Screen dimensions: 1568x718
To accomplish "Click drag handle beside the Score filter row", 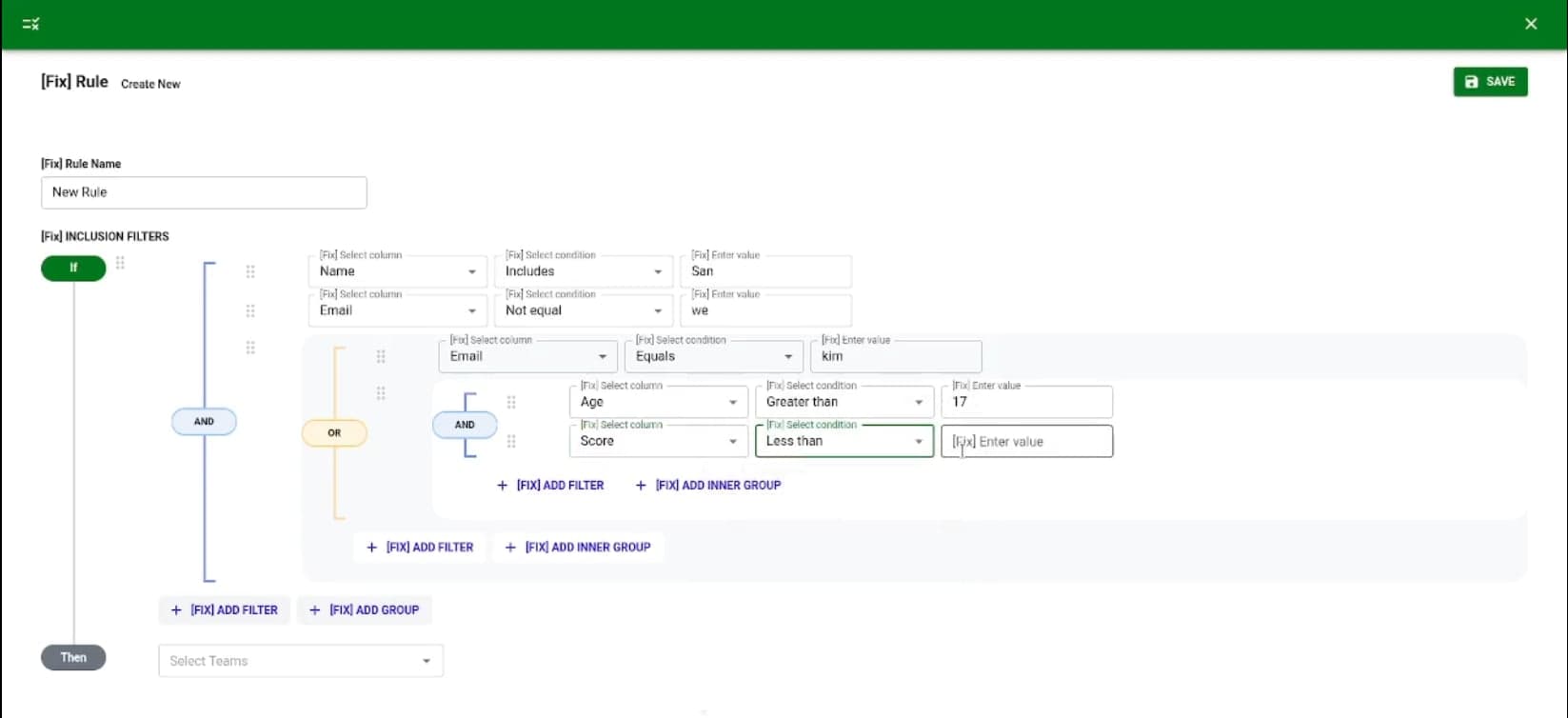I will click(x=511, y=441).
